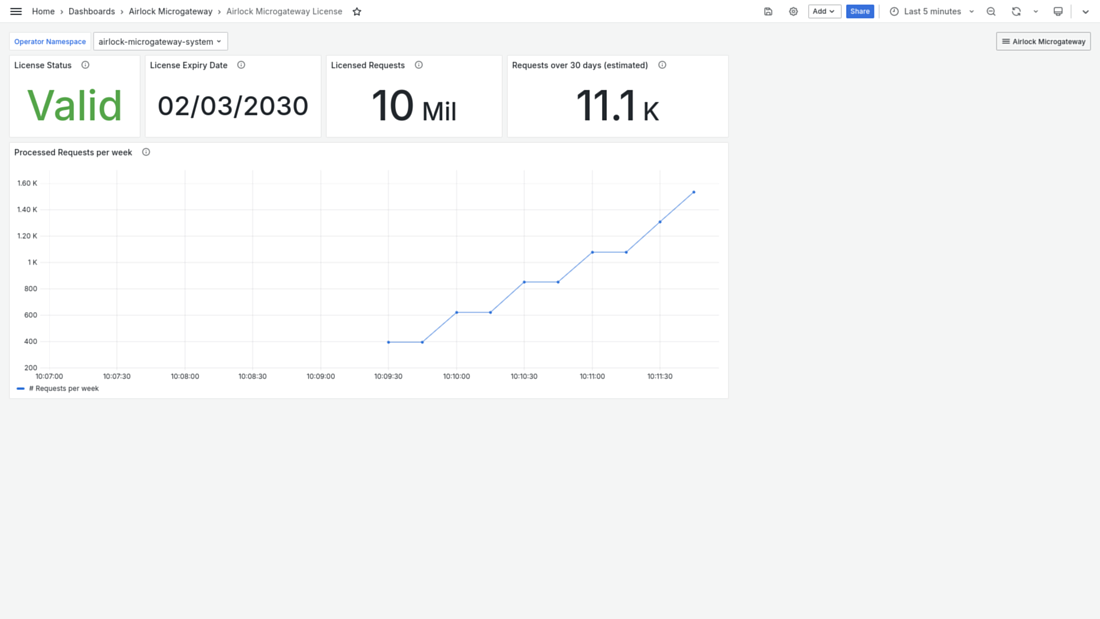The image size is (1100, 619).
Task: Refresh the dashboard
Action: 1016,11
